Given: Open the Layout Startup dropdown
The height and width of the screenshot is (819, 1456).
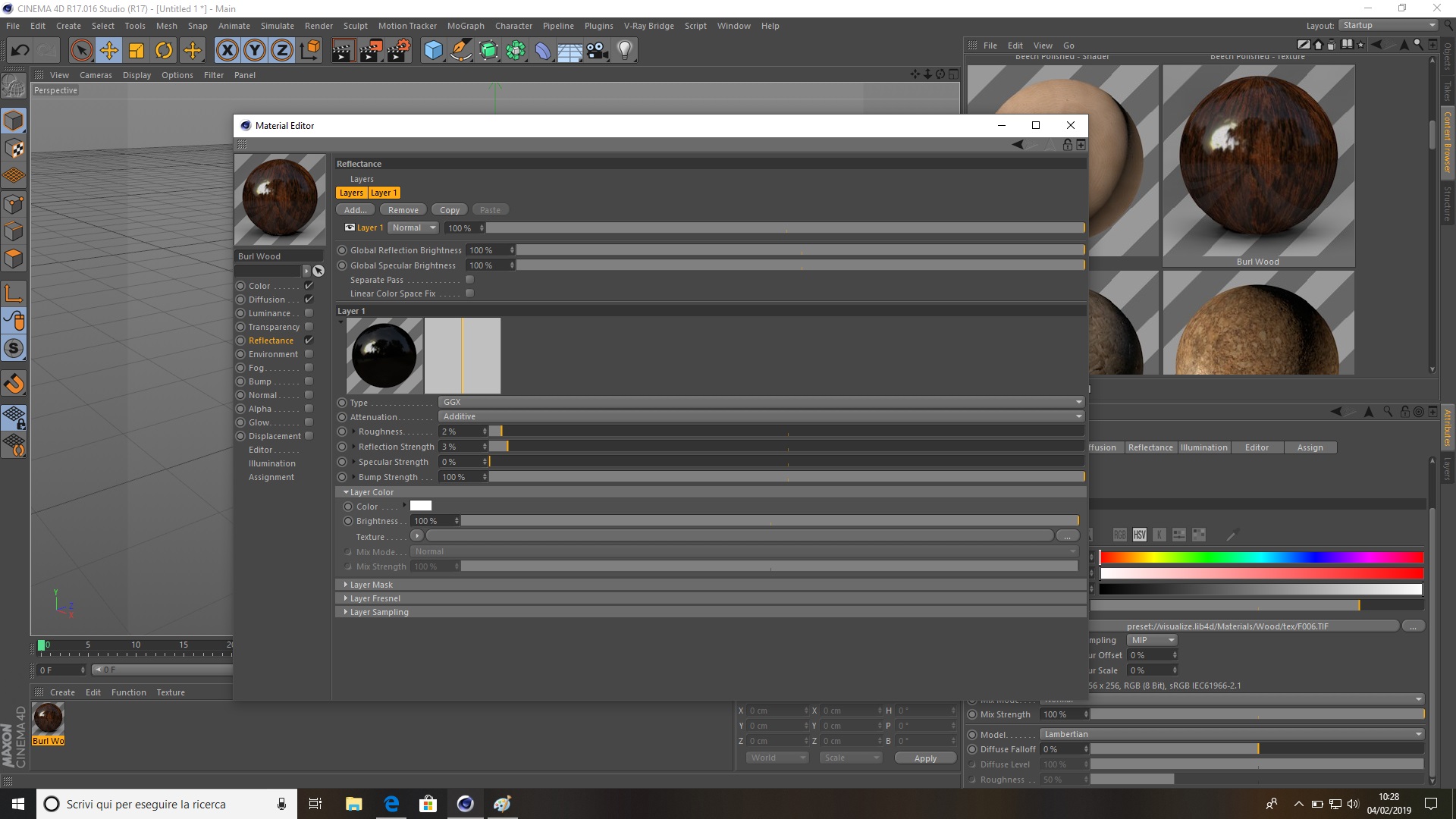Looking at the screenshot, I should (x=1388, y=25).
